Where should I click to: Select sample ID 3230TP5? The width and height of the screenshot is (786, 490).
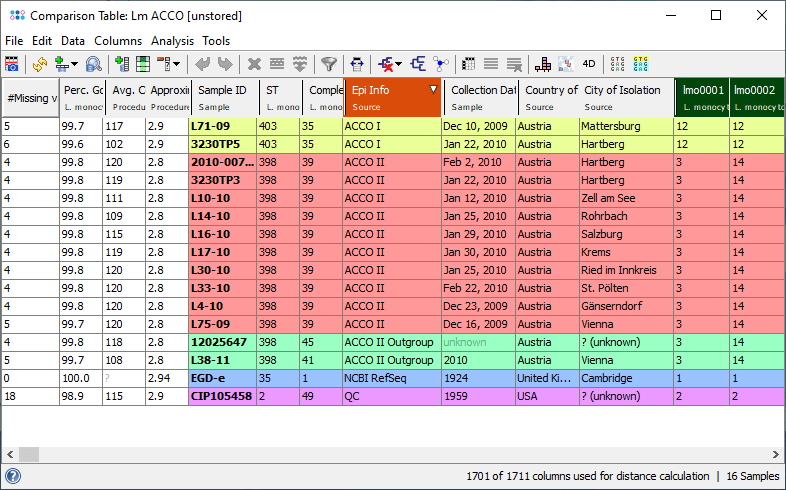pos(223,144)
